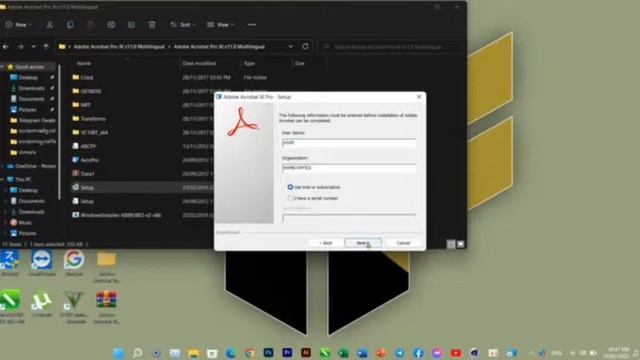
Task: Open Excel from the taskbar
Action: coord(343,353)
